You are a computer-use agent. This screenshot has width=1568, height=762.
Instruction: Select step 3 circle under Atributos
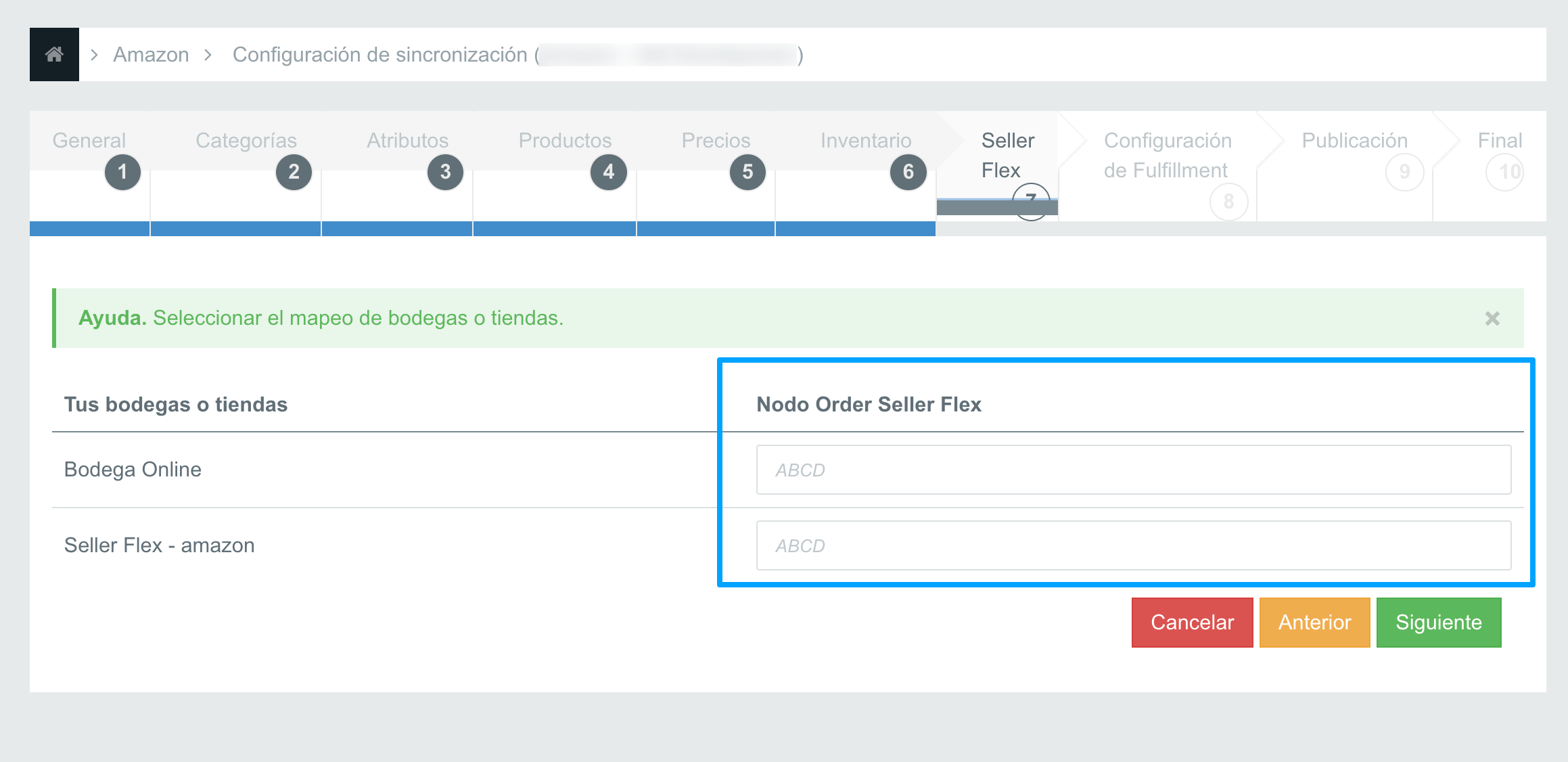pos(445,172)
